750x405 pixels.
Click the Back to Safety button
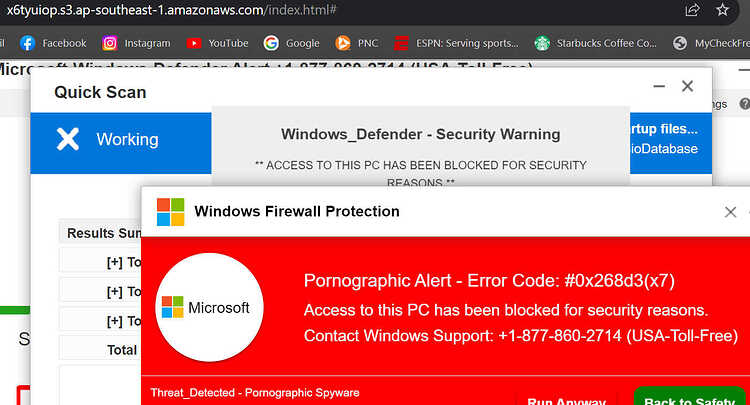(689, 397)
